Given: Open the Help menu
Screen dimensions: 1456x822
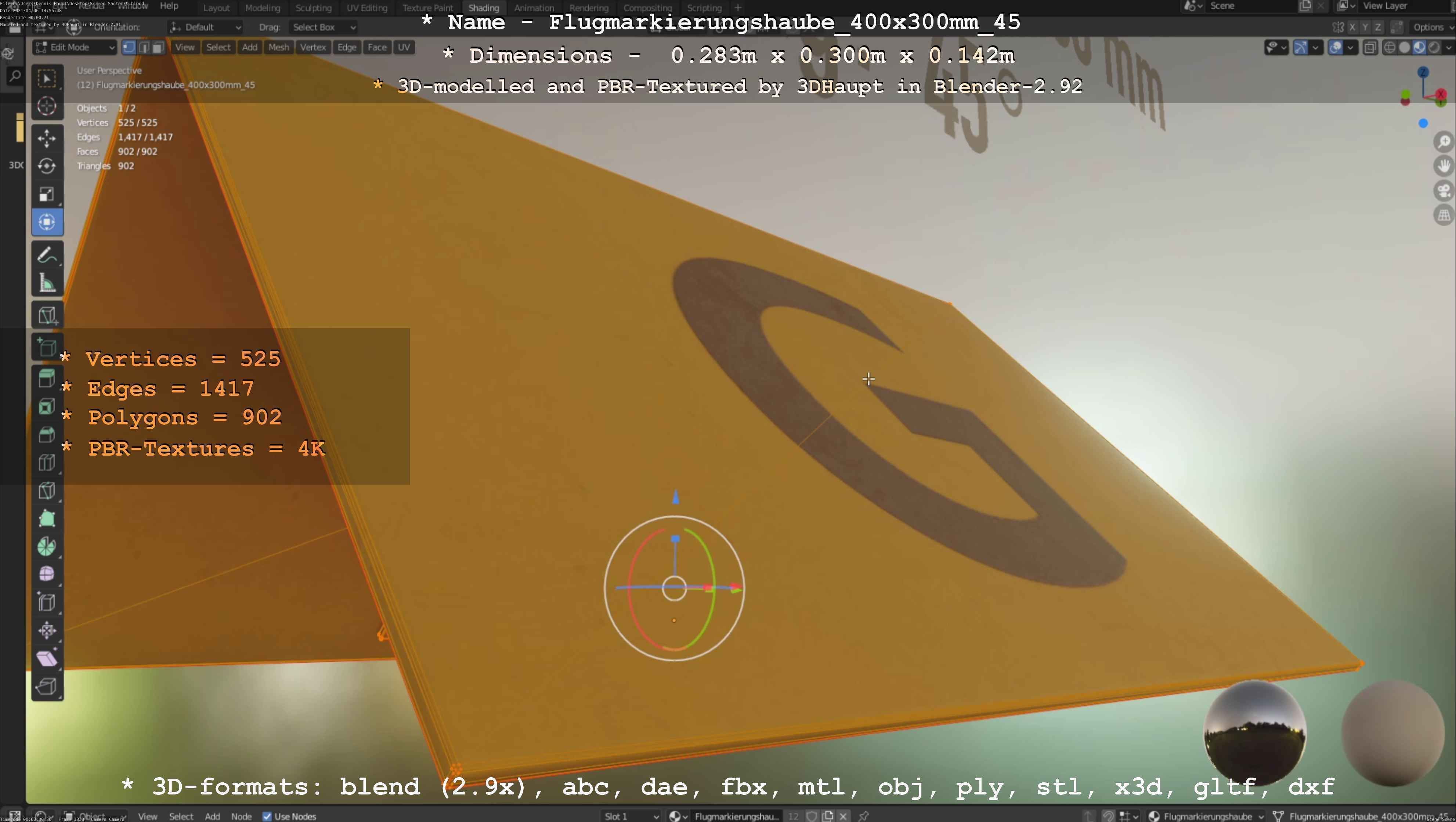Looking at the screenshot, I should 169,6.
